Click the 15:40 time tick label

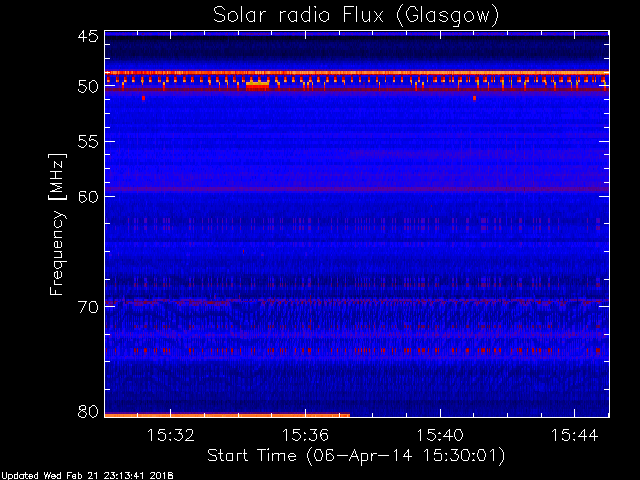coord(440,435)
